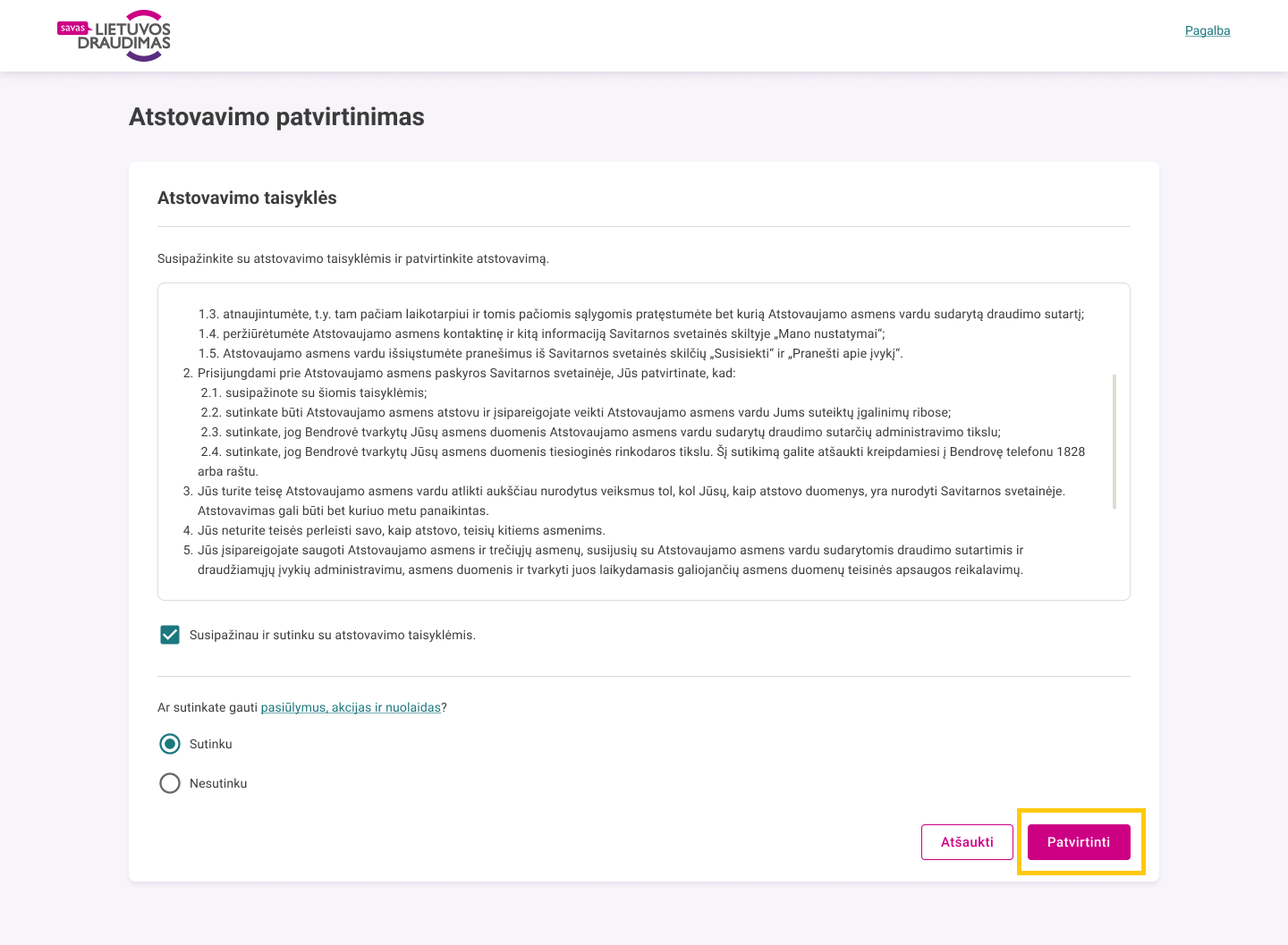Click the Atstovavimo patvirtinimas page heading
Image resolution: width=1288 pixels, height=945 pixels.
(x=276, y=117)
